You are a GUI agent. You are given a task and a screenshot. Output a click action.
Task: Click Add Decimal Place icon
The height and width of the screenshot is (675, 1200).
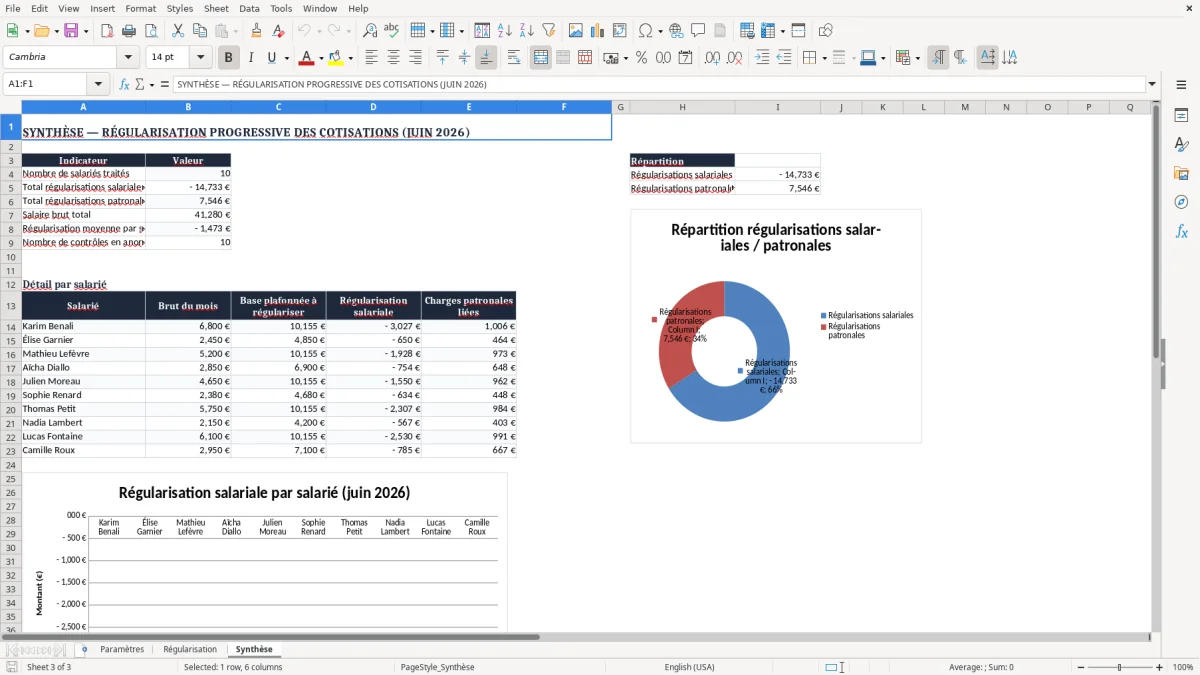tap(713, 58)
